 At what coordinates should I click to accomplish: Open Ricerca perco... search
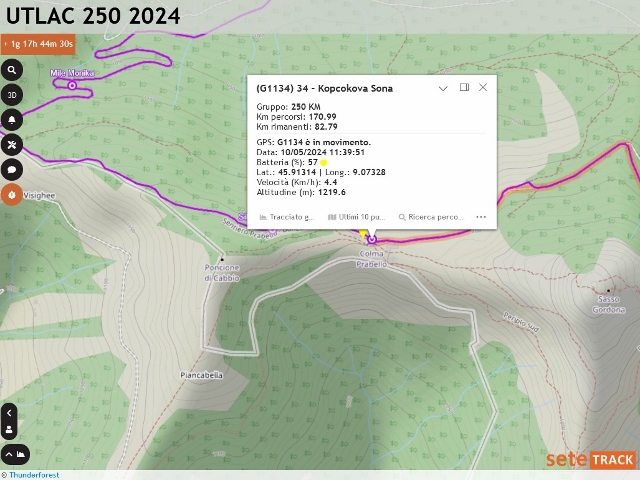(431, 217)
